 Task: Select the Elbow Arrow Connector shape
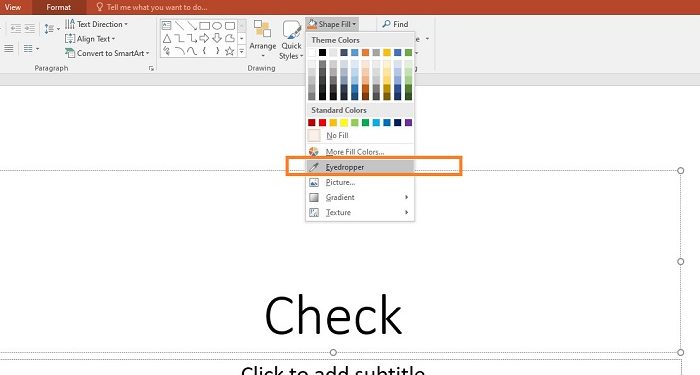point(192,38)
